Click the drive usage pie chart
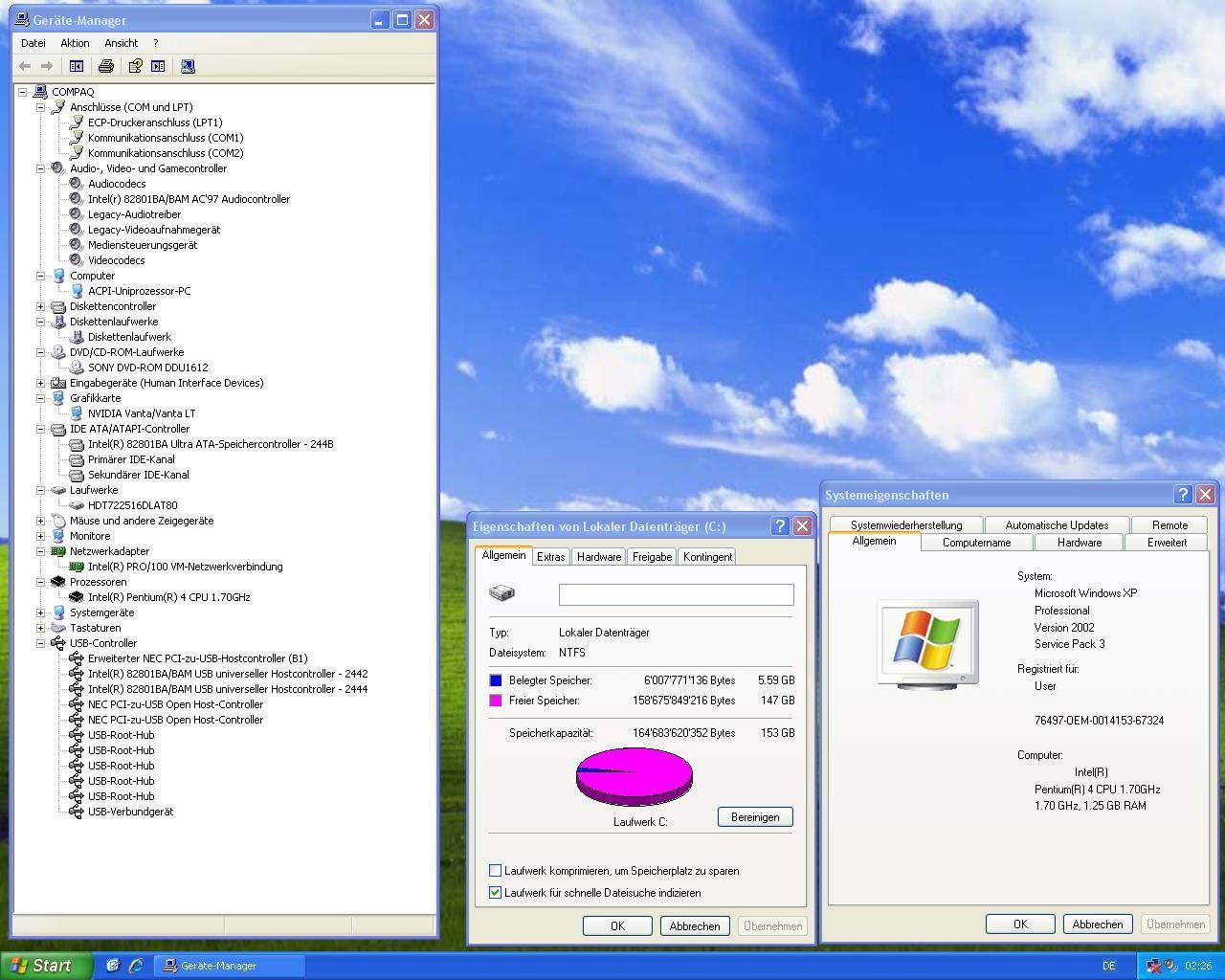 pyautogui.click(x=634, y=776)
